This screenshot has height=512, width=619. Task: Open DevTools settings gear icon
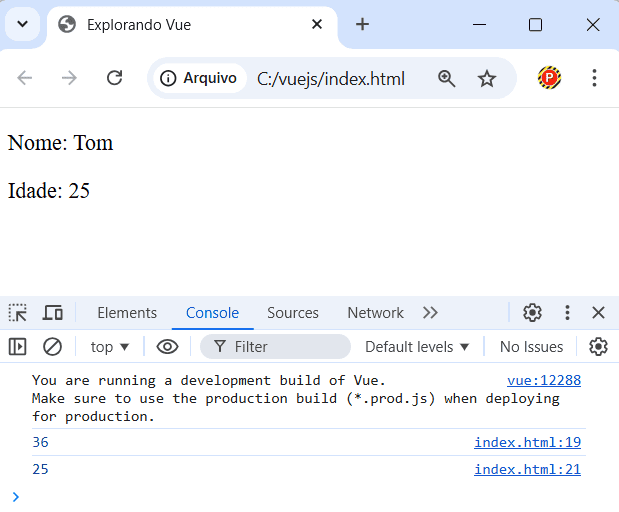pyautogui.click(x=532, y=313)
